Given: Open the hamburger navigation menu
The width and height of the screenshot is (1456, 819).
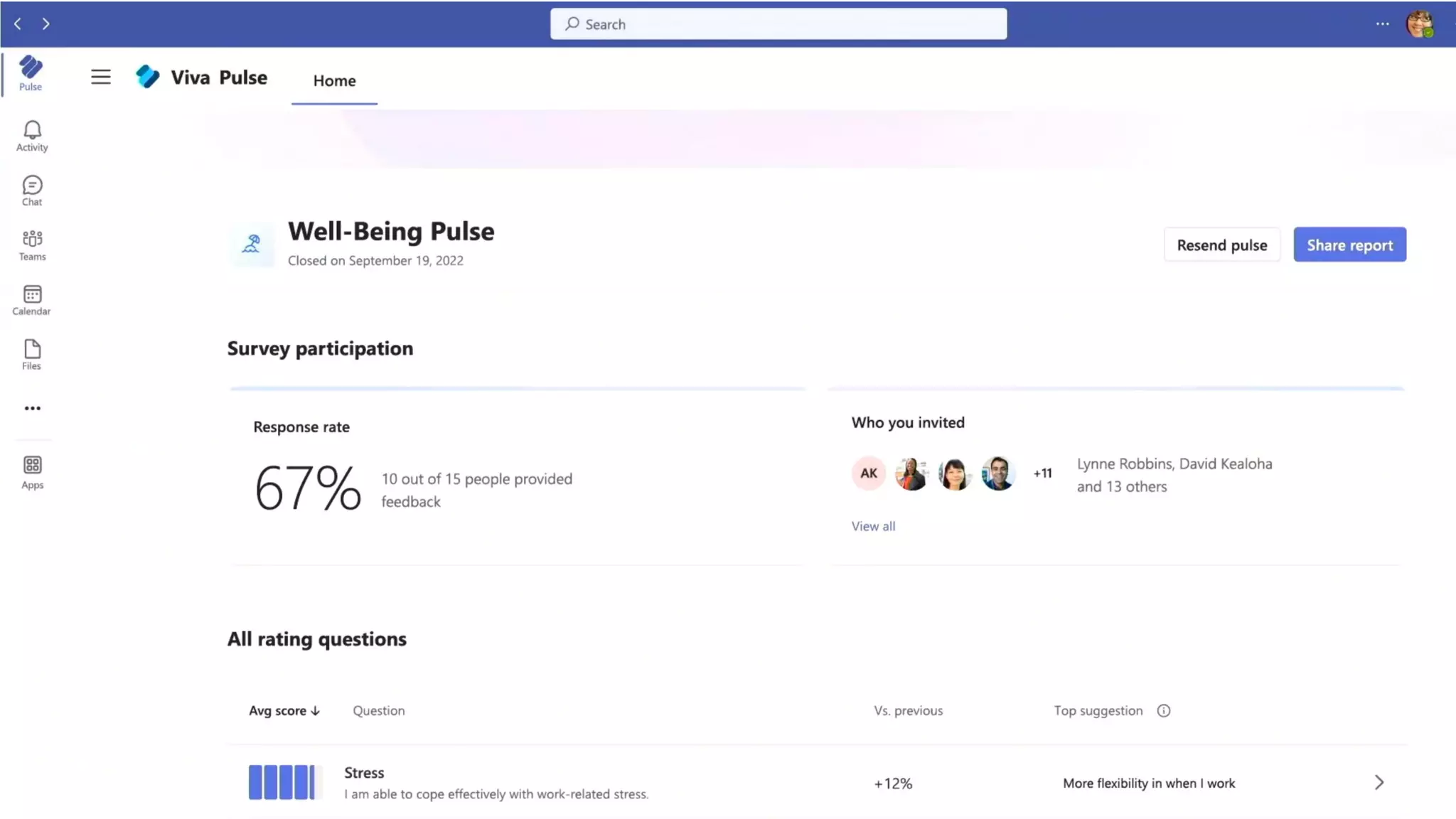Looking at the screenshot, I should (x=101, y=77).
